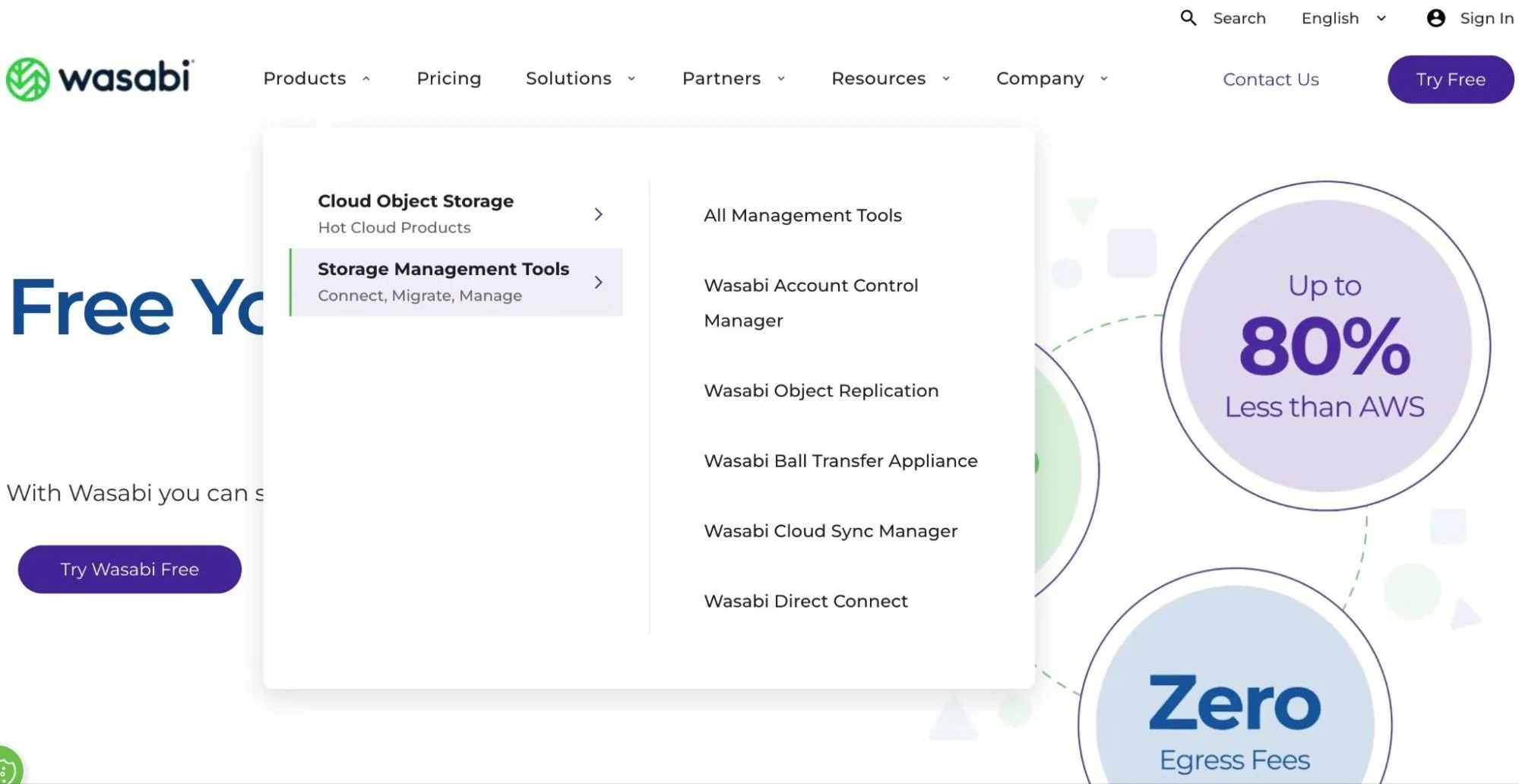Open the Products menu
The image size is (1519, 784).
[305, 78]
